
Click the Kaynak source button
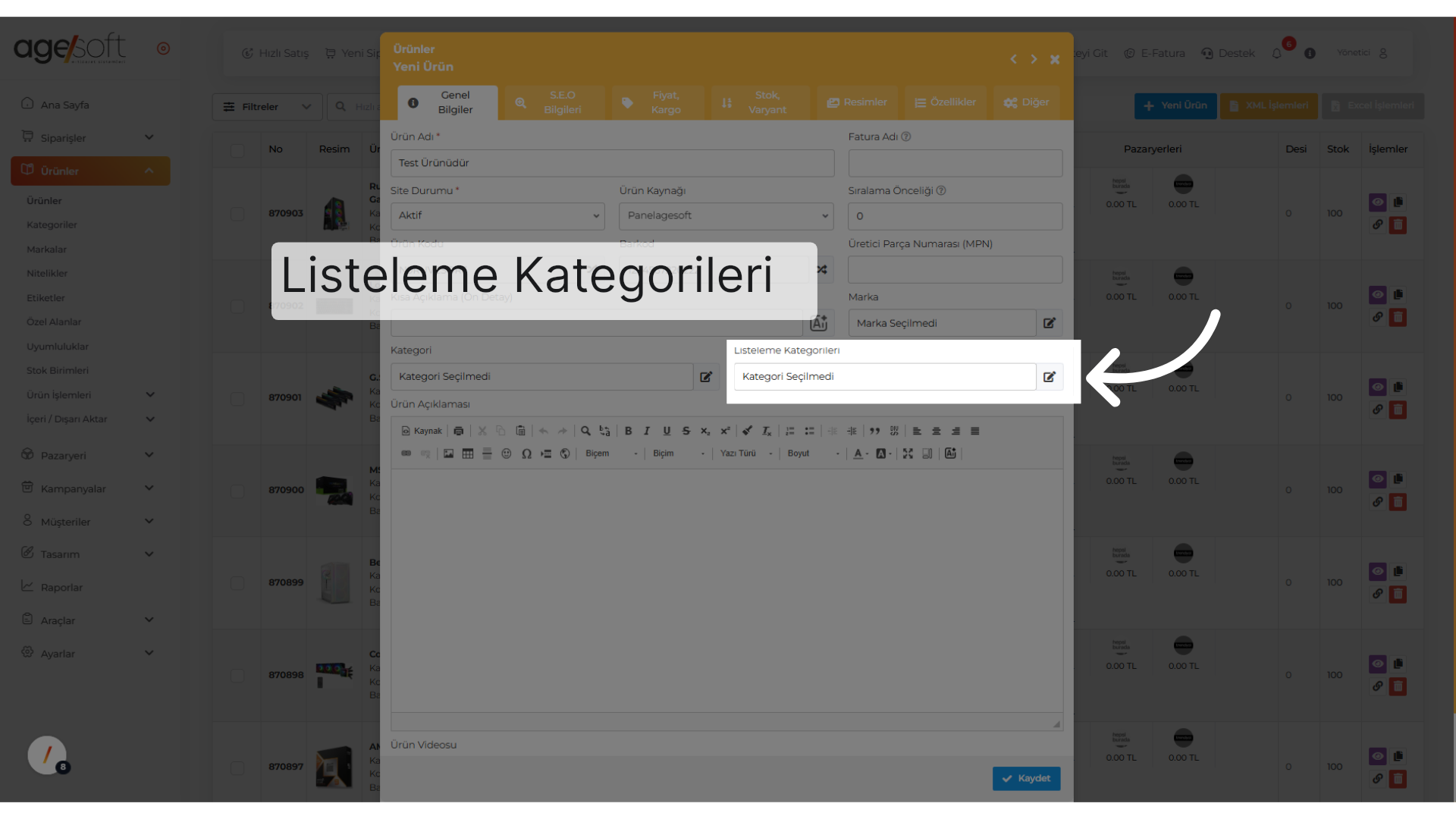point(422,431)
